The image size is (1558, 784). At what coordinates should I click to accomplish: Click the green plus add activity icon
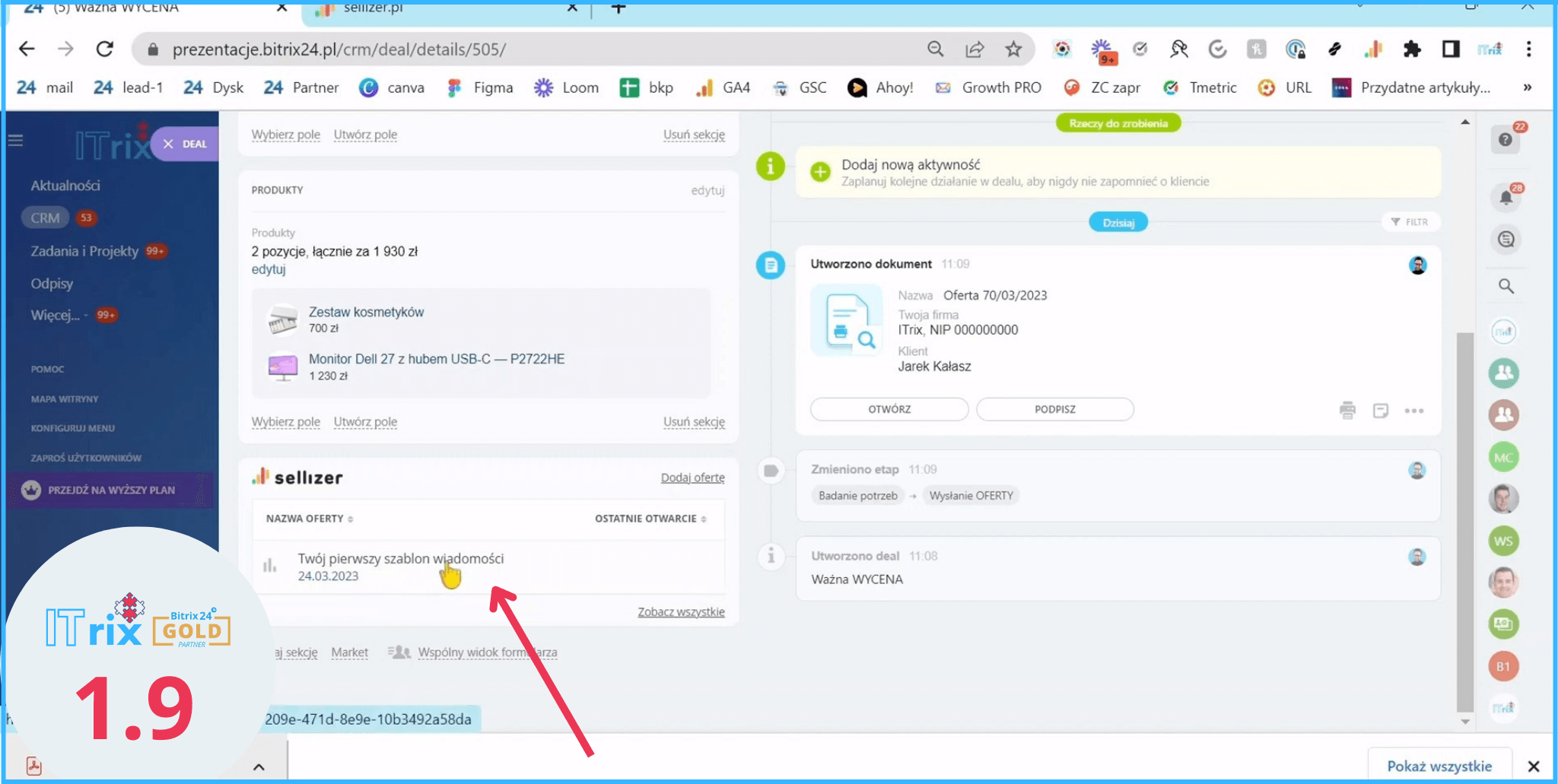tap(820, 172)
